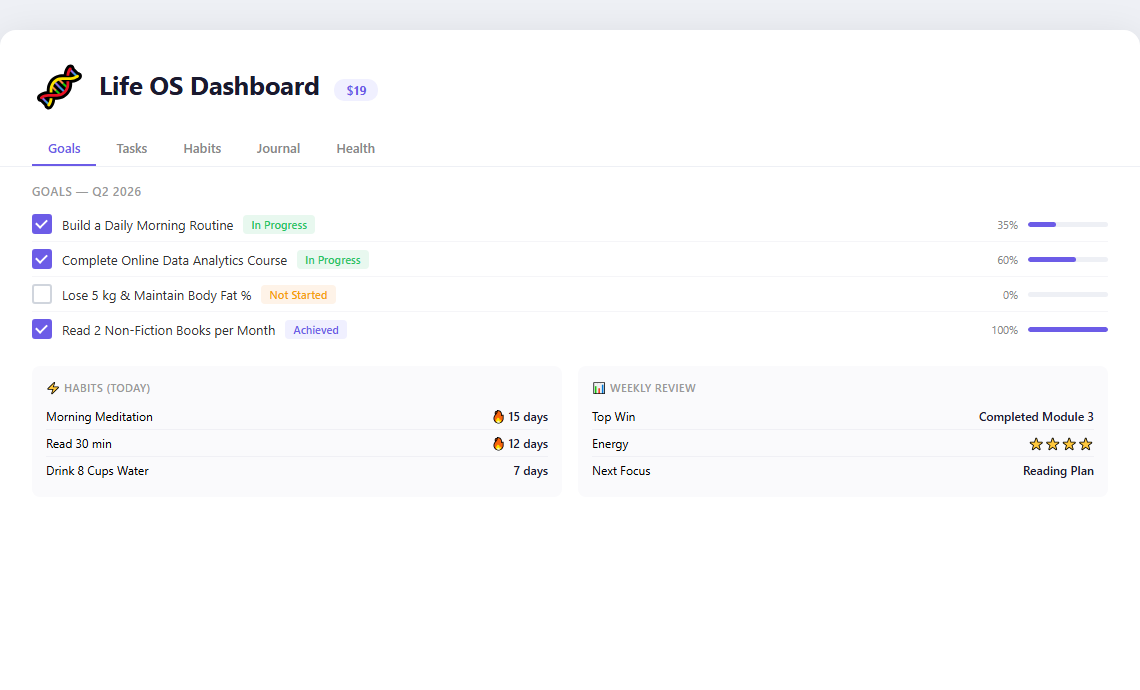Click the 15 days streak value
1140x690 pixels.
[x=528, y=417]
